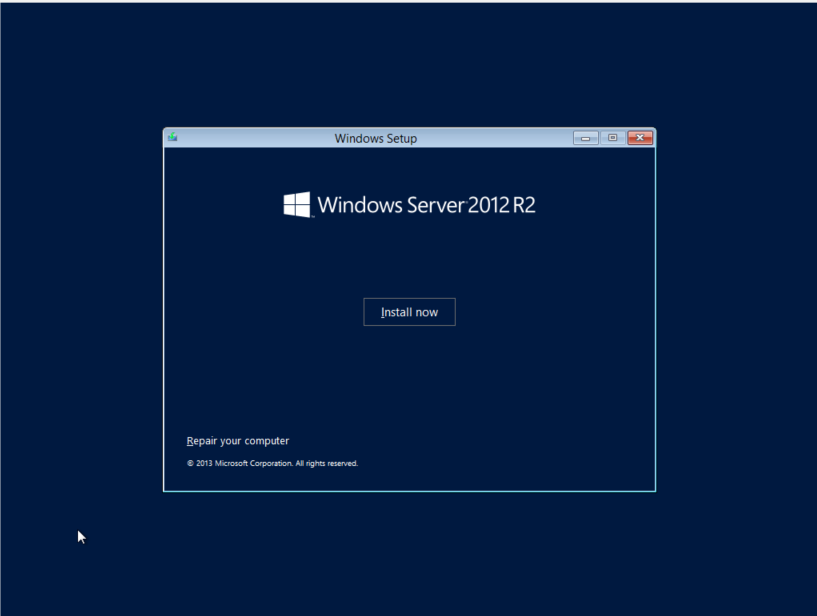Click the "All rights reserved" text

(x=327, y=464)
